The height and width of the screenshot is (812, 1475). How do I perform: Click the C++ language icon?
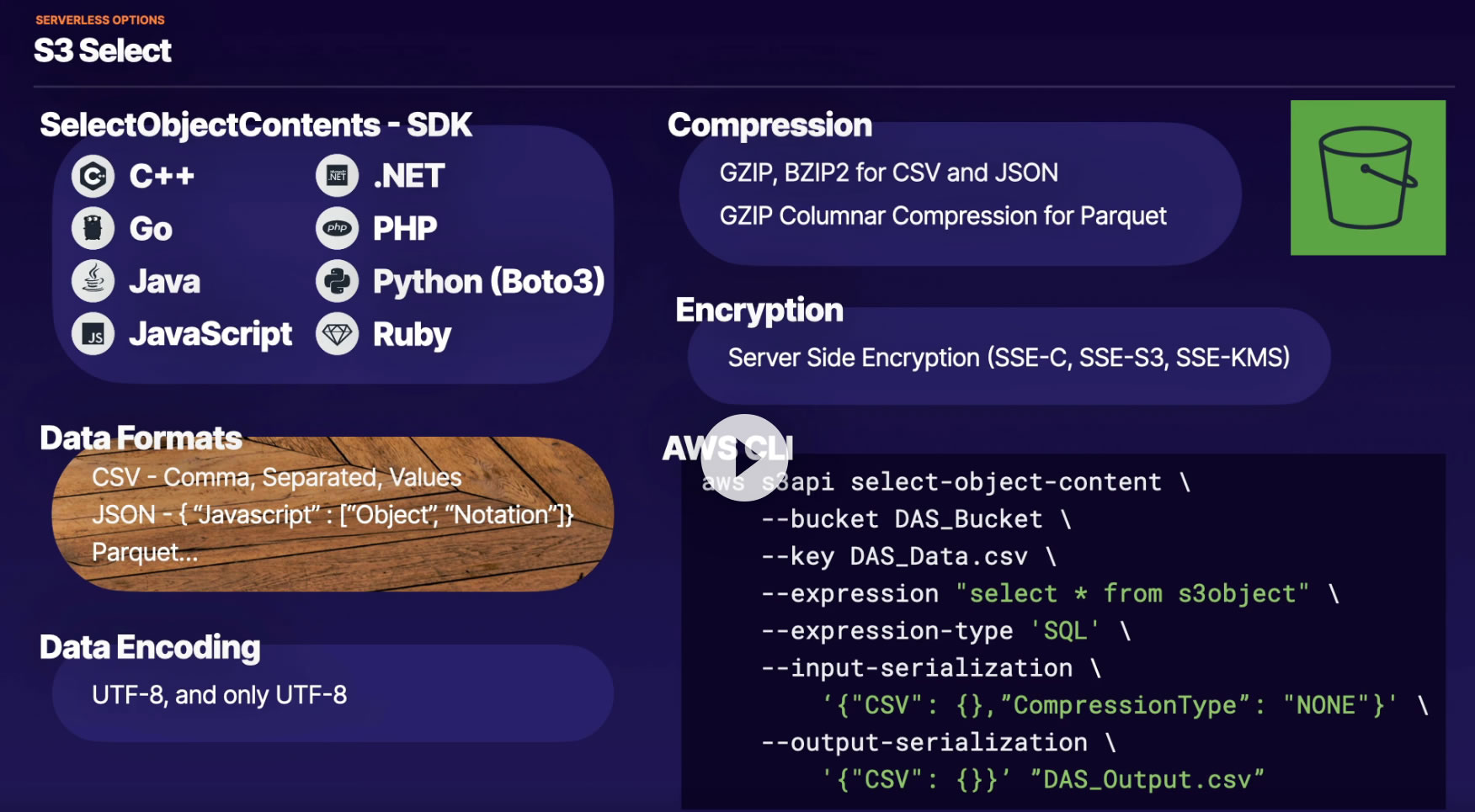[93, 176]
